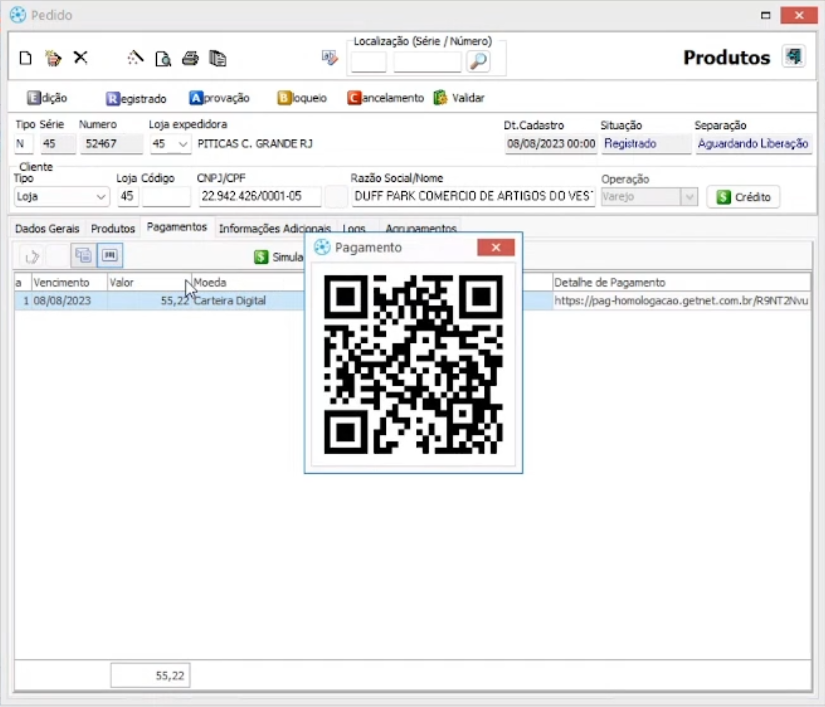Set the order status to Registrado
Screen dimensions: 825x707
pyautogui.click(x=136, y=98)
